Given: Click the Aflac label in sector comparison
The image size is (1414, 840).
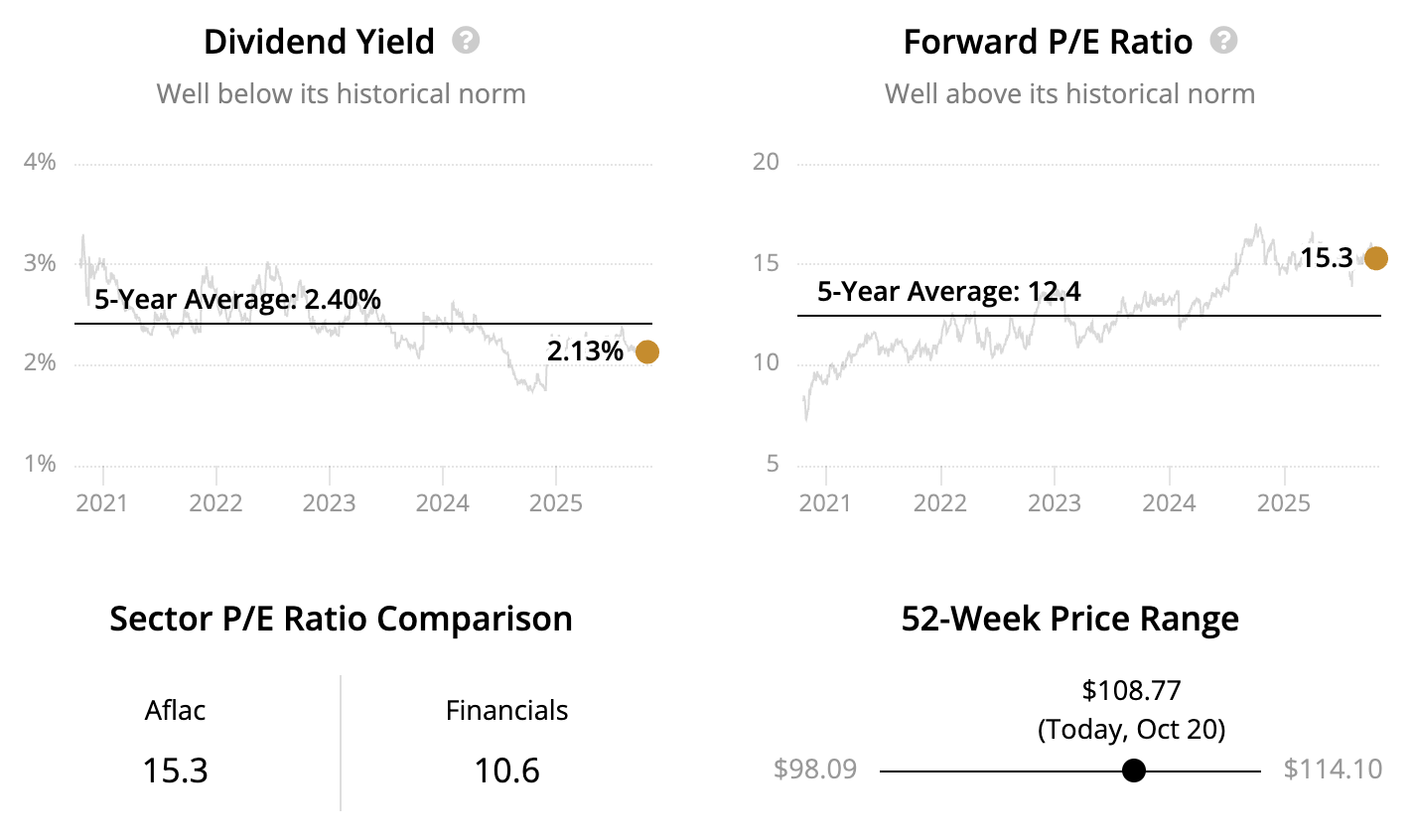Looking at the screenshot, I should (x=175, y=711).
